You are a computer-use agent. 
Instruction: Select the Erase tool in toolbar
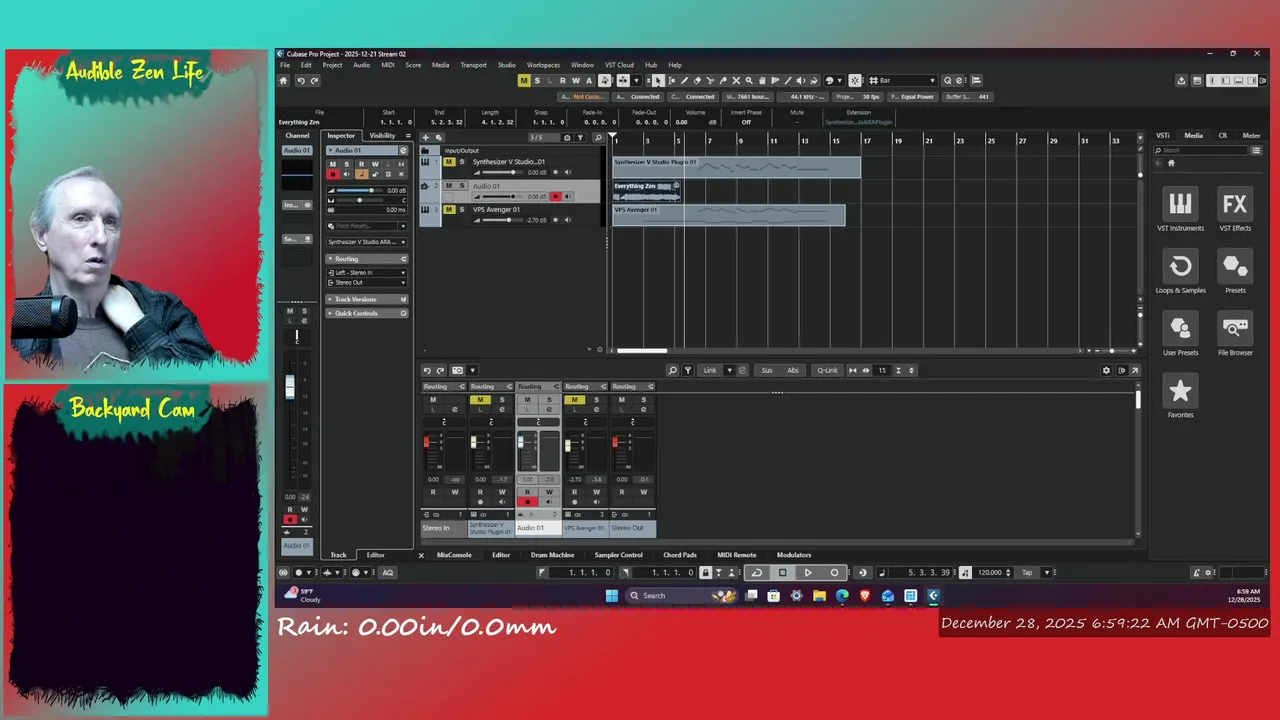coord(697,80)
